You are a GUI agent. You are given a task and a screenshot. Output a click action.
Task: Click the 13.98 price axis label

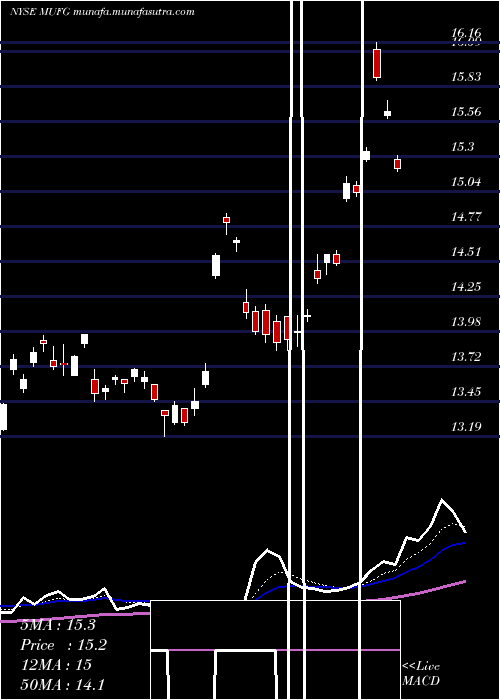pyautogui.click(x=466, y=321)
